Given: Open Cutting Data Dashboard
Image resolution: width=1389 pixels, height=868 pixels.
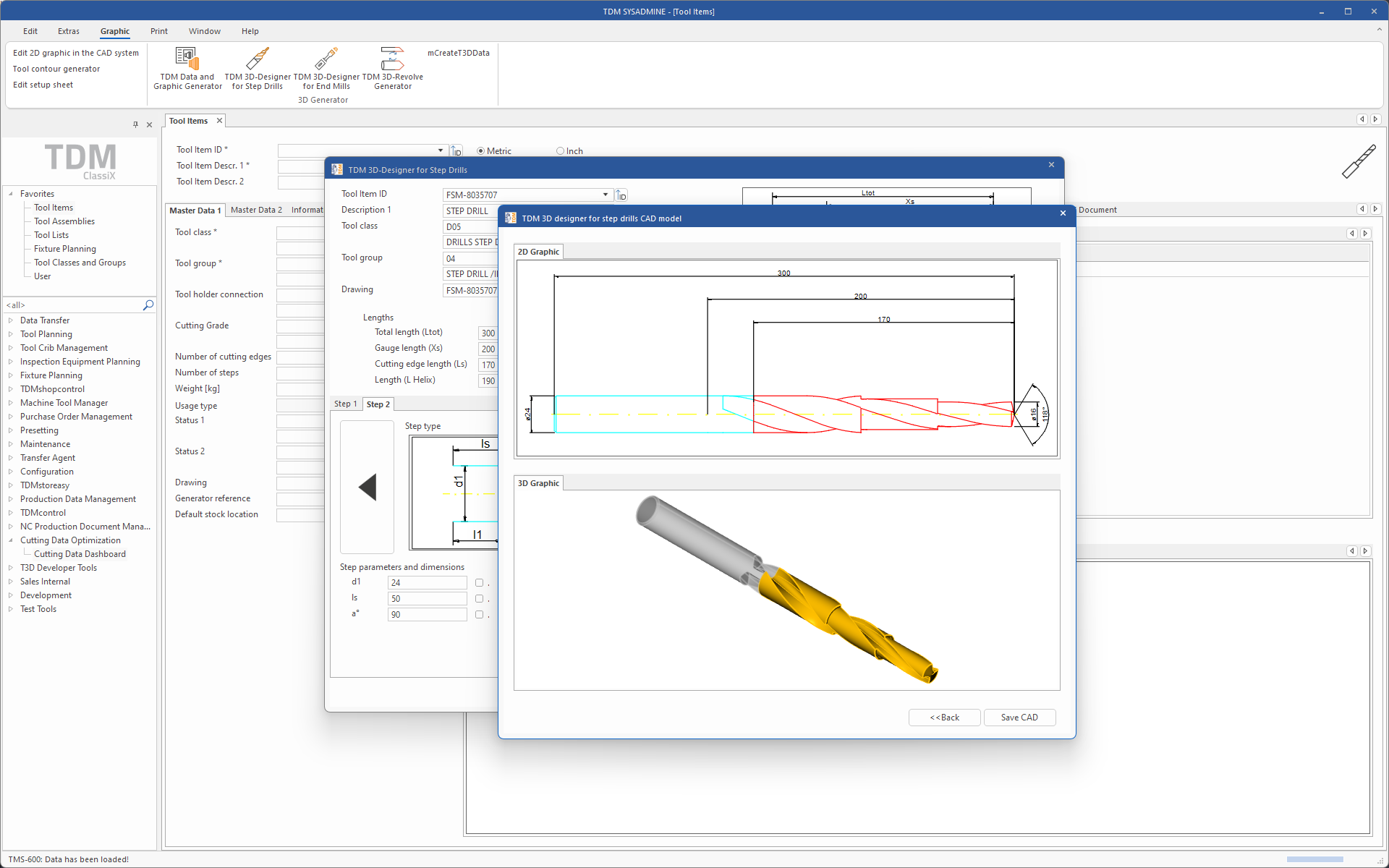Looking at the screenshot, I should pyautogui.click(x=80, y=554).
